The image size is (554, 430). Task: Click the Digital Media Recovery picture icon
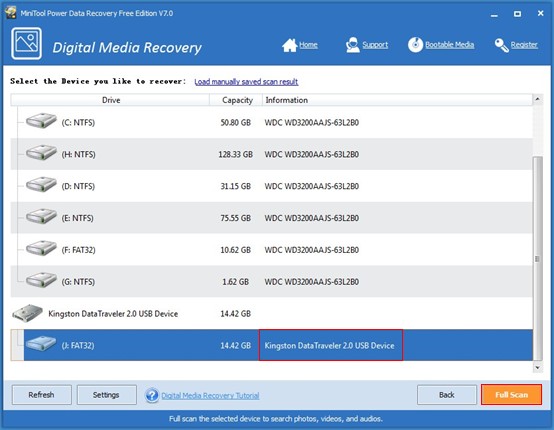26,43
